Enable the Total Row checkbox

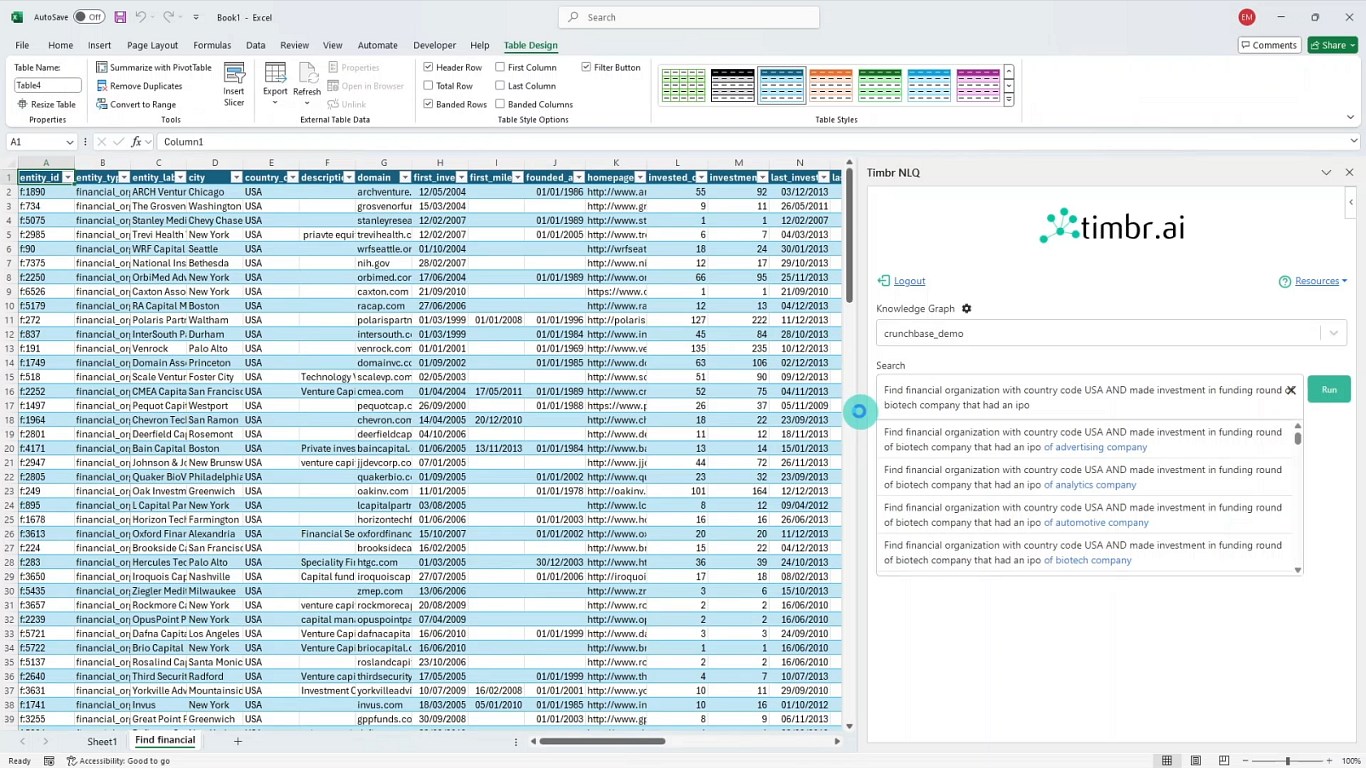(428, 86)
